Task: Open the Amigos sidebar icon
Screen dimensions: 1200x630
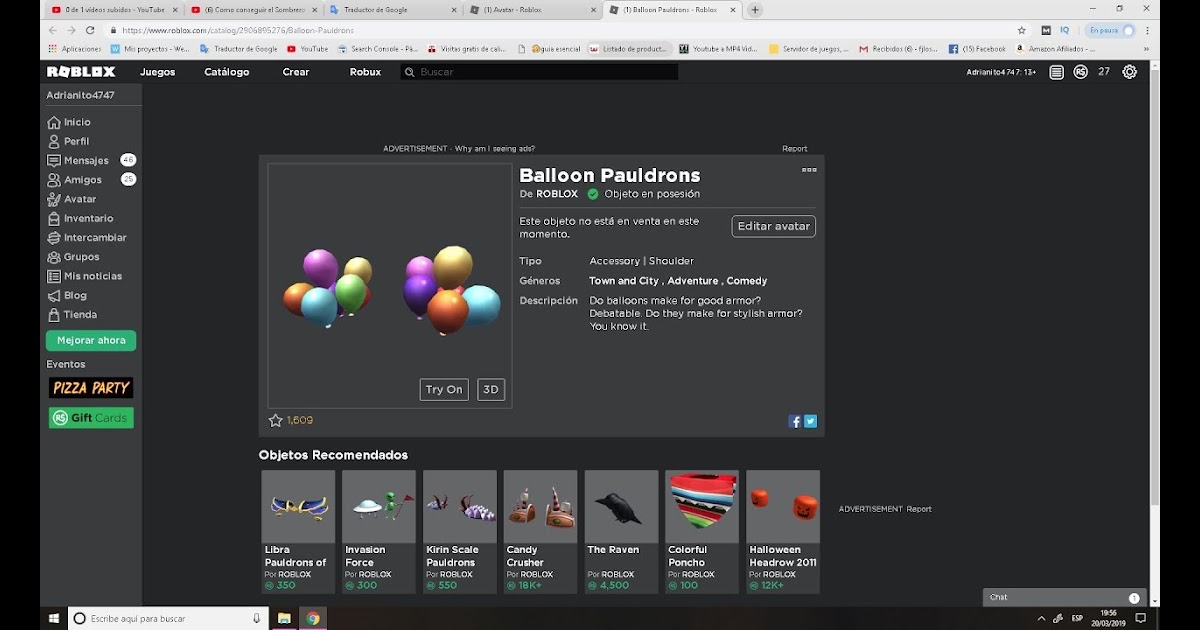Action: point(54,180)
